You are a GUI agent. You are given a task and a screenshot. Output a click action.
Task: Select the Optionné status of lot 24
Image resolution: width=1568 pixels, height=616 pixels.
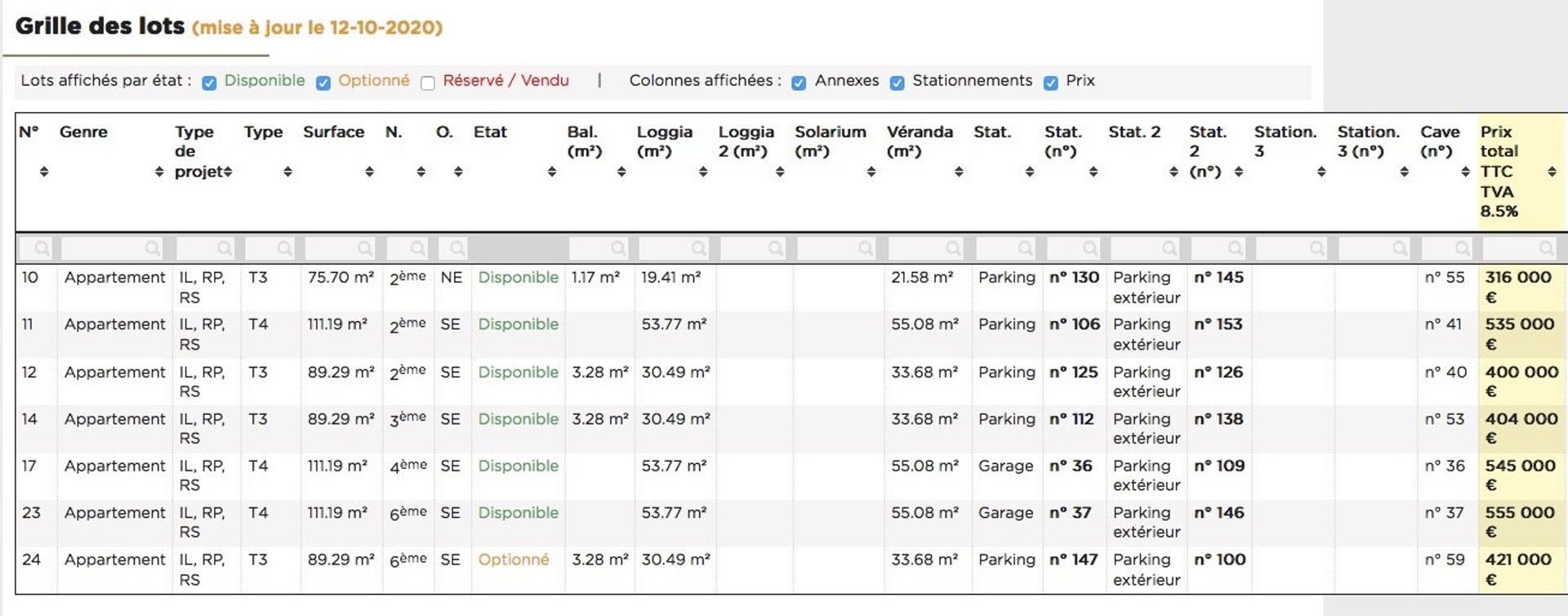514,560
